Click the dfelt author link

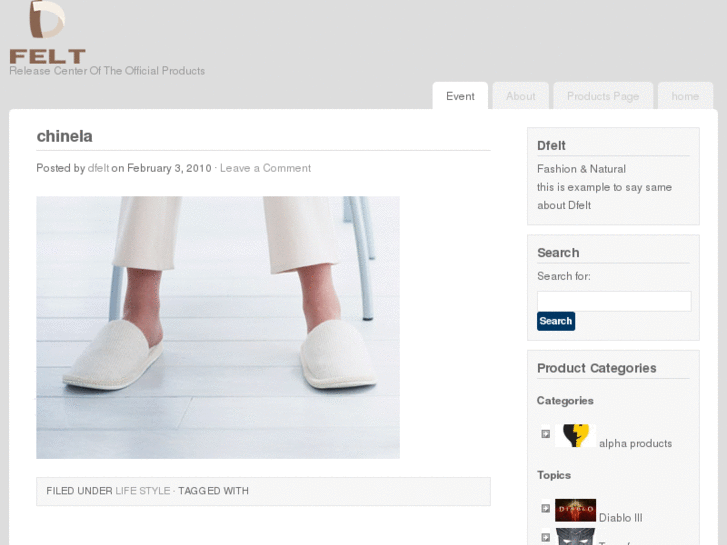(98, 168)
